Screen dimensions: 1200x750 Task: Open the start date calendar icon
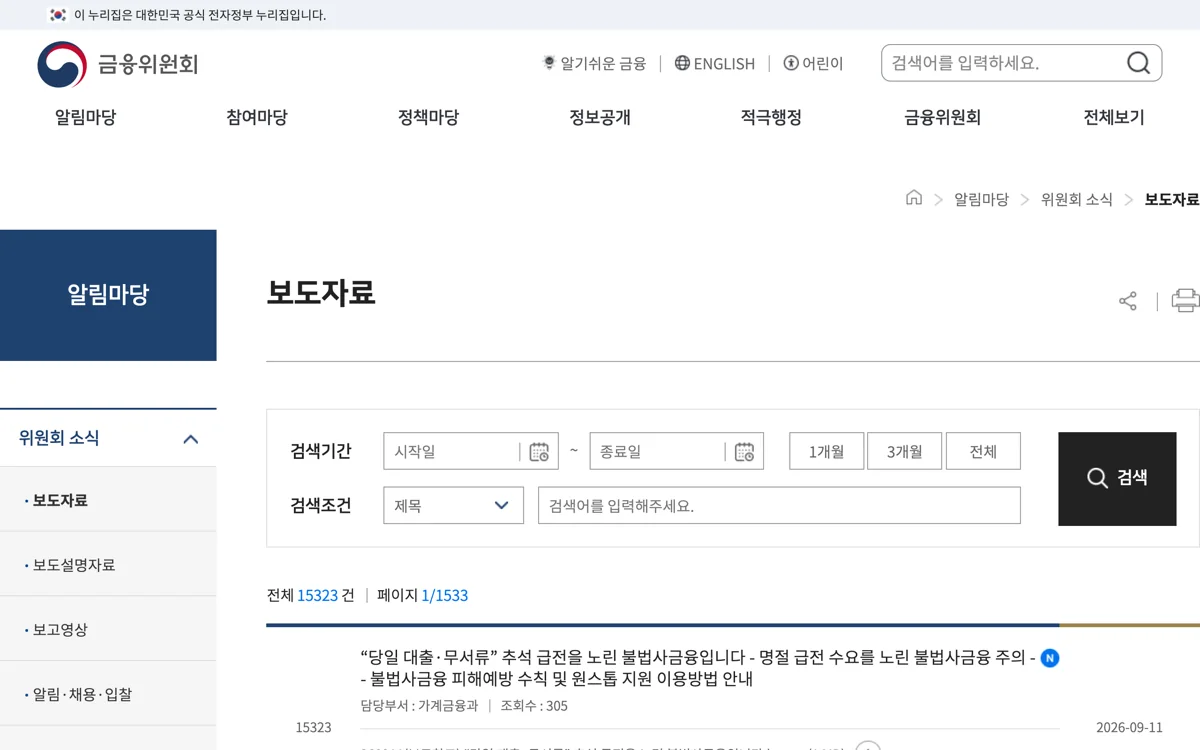[x=539, y=452]
